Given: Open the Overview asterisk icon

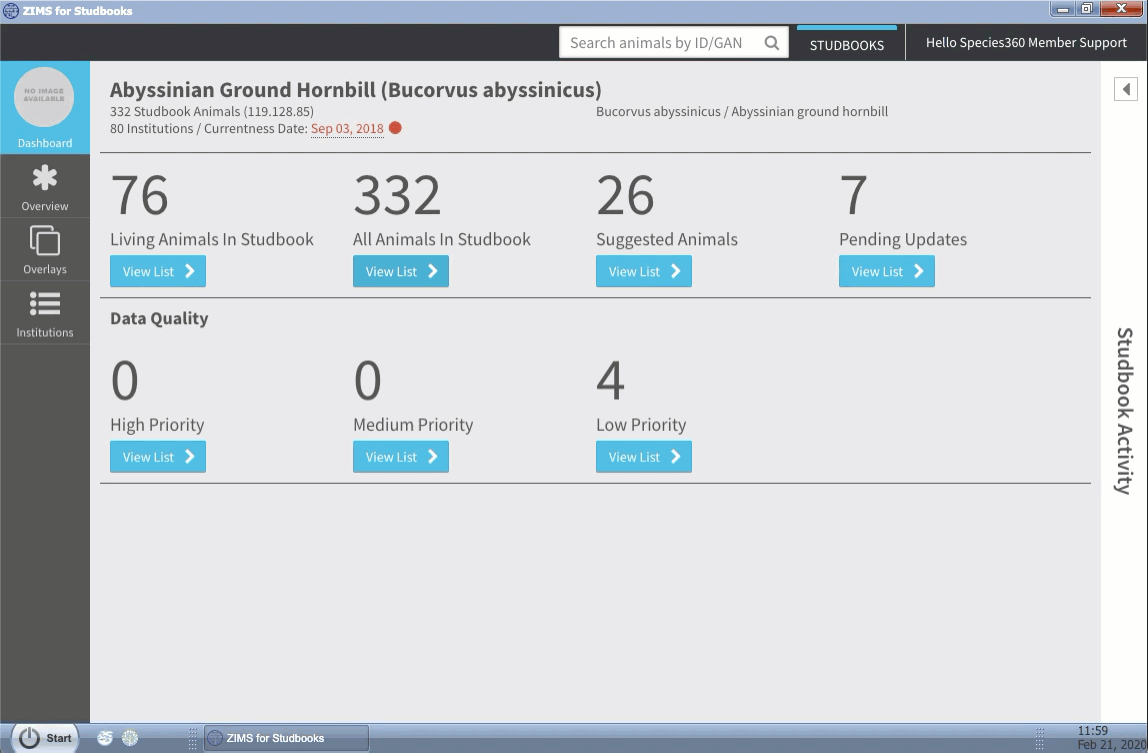Looking at the screenshot, I should pos(45,178).
